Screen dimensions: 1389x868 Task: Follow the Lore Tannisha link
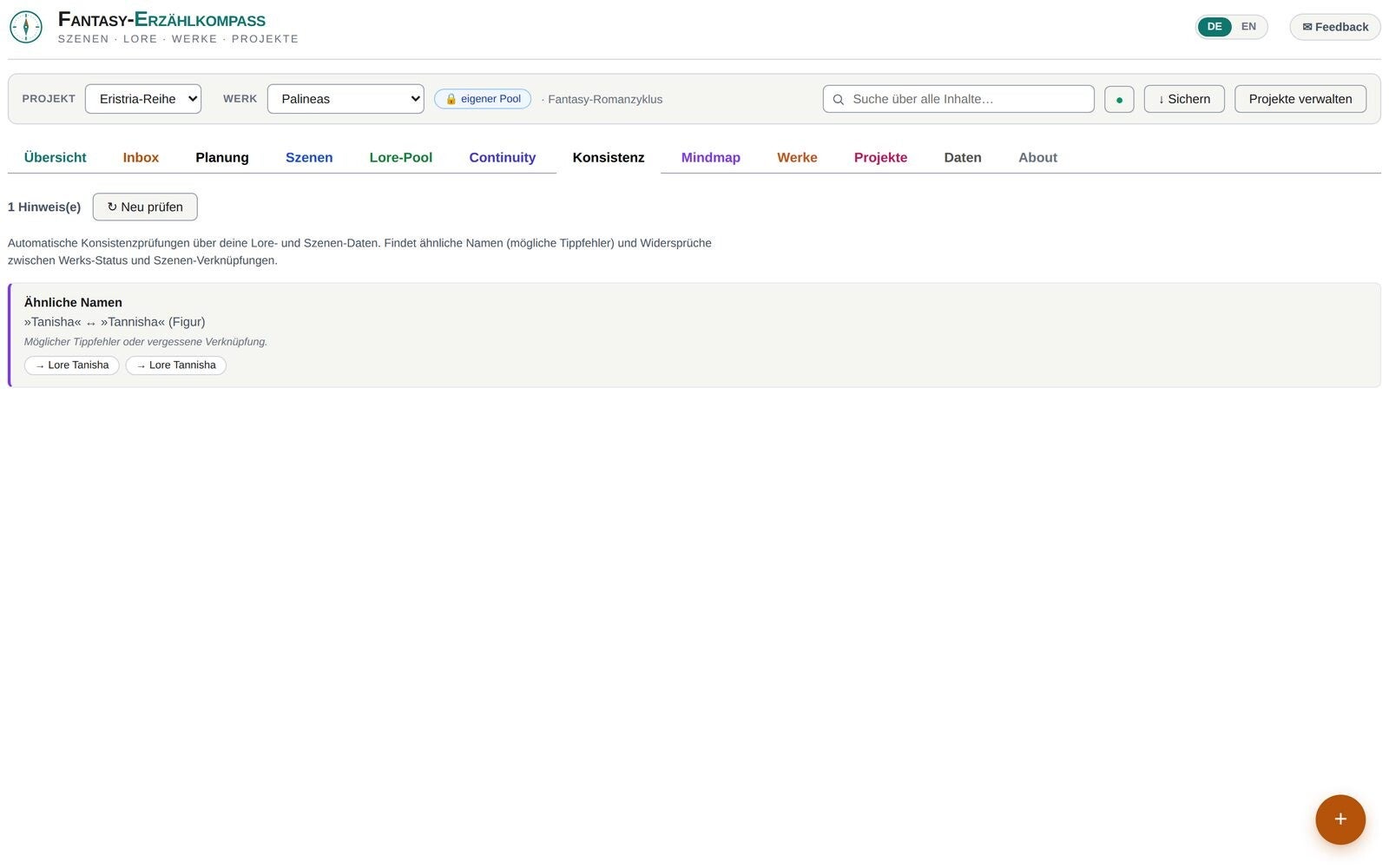(x=176, y=365)
